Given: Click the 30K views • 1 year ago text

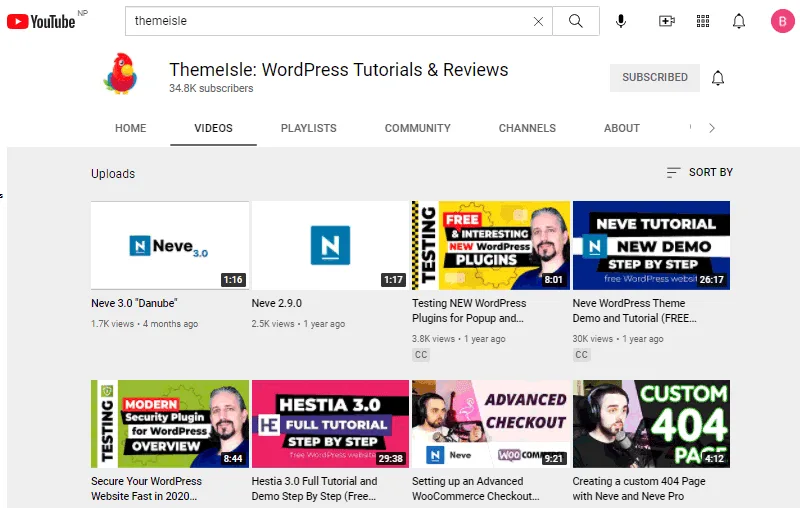Looking at the screenshot, I should pyautogui.click(x=618, y=339).
